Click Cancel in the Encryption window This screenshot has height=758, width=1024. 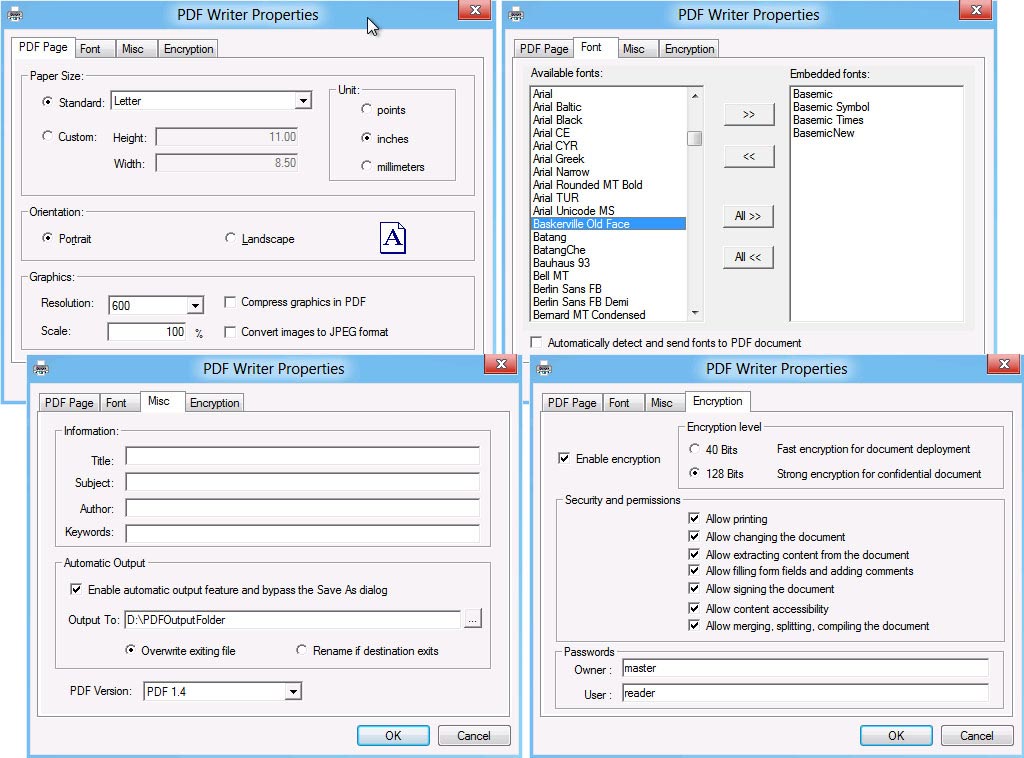pyautogui.click(x=976, y=735)
